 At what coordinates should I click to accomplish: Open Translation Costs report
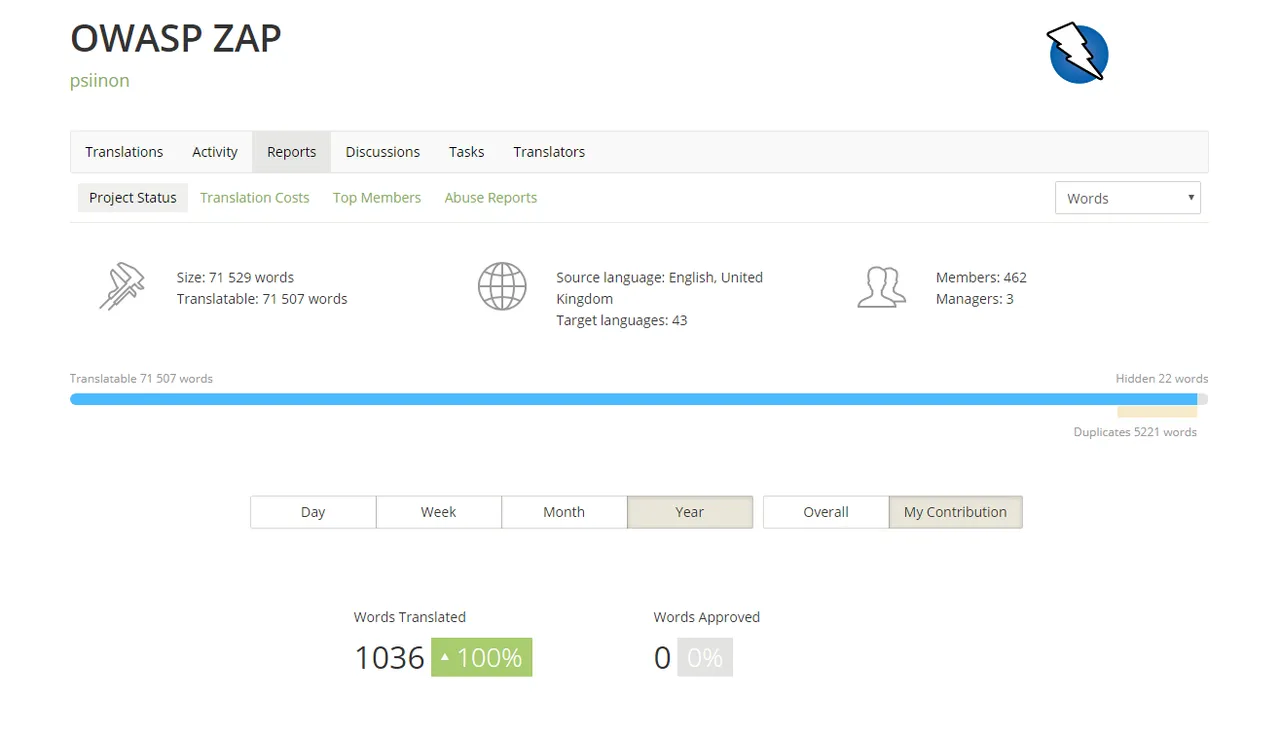point(255,198)
